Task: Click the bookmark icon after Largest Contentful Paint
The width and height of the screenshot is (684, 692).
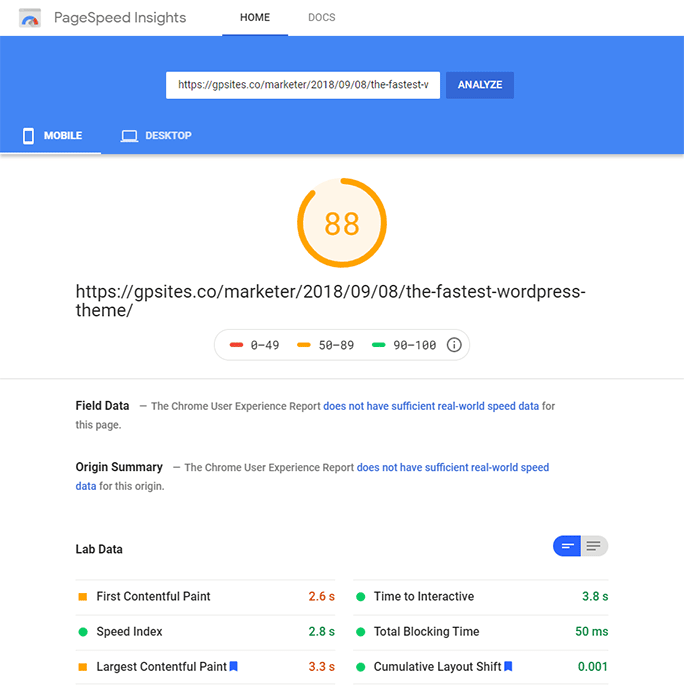Action: (234, 666)
